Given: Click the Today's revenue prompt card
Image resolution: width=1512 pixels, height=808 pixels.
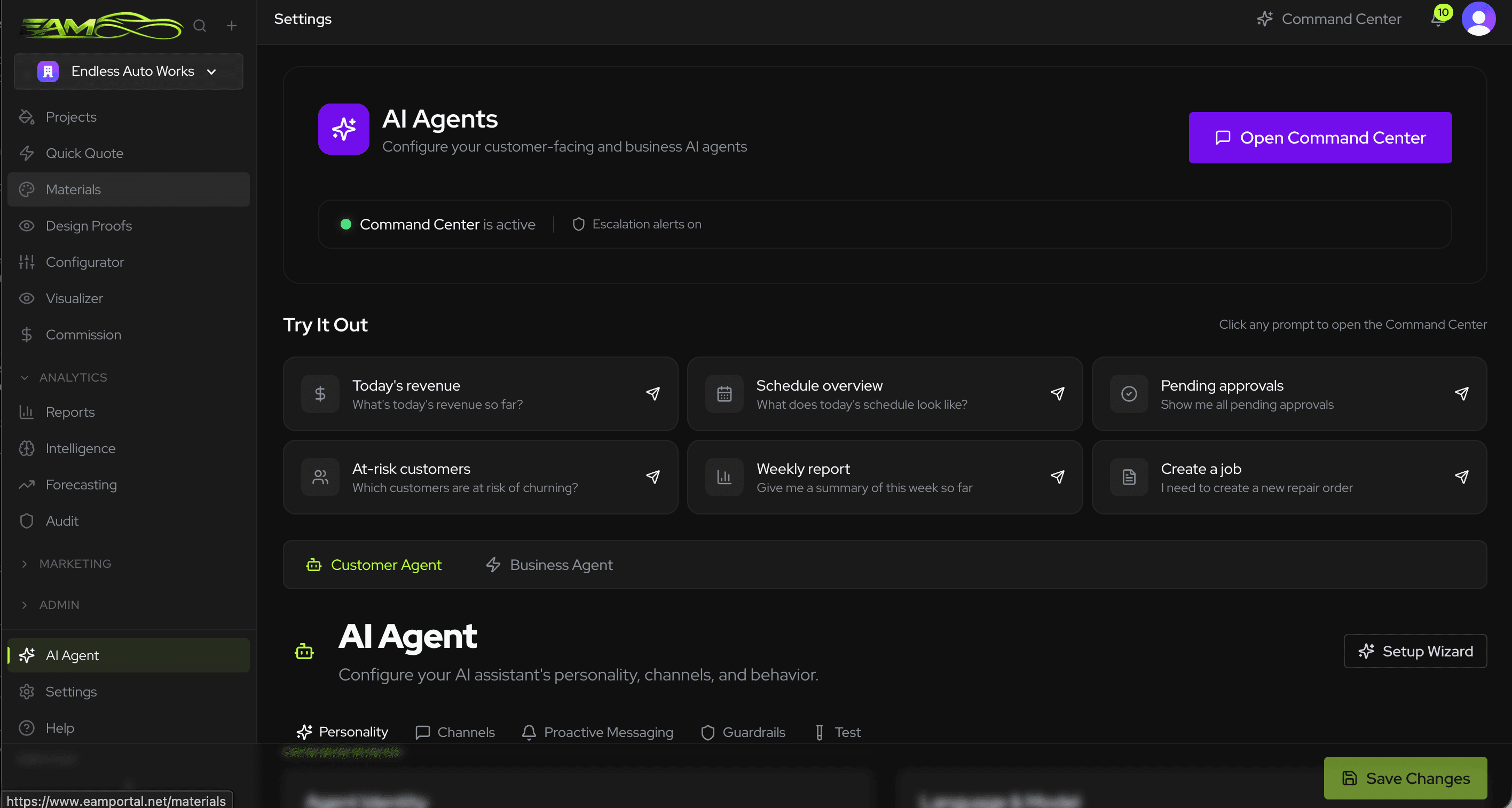Looking at the screenshot, I should pyautogui.click(x=480, y=394).
